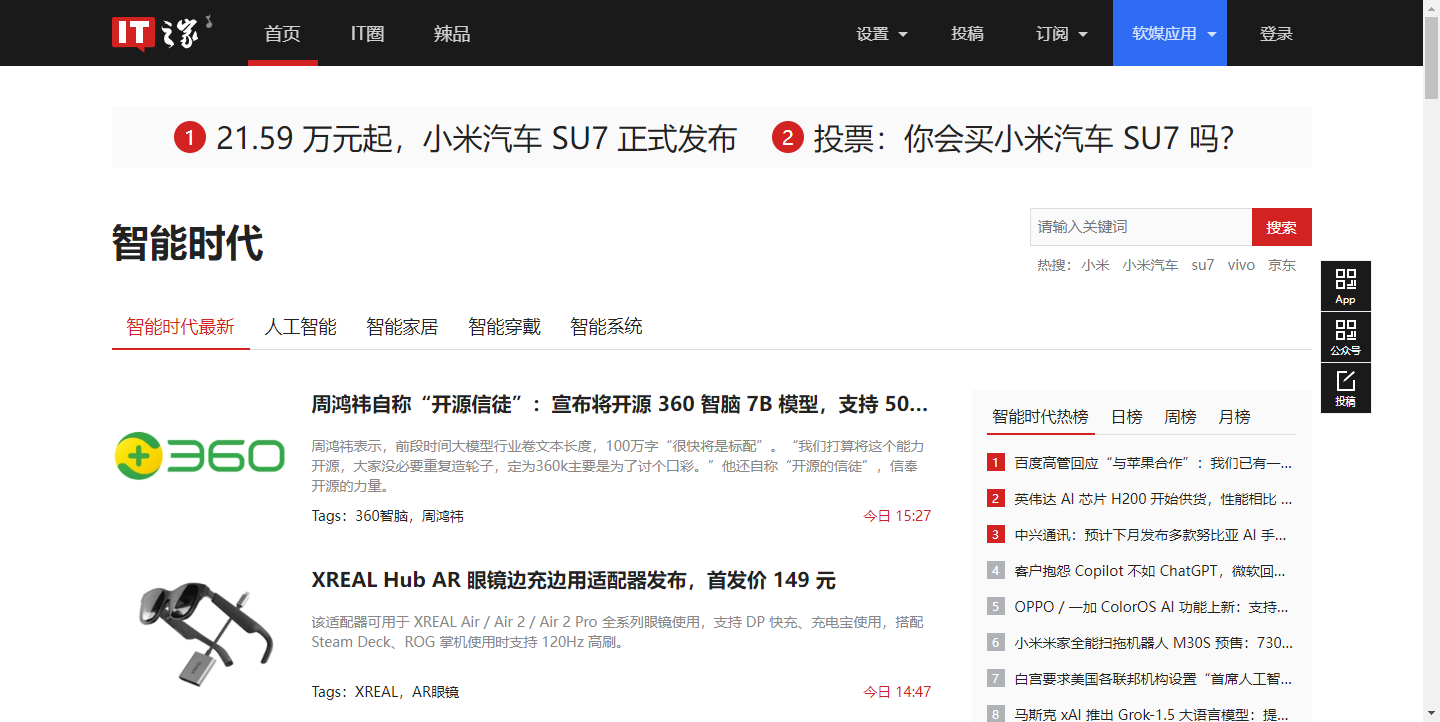Click 投稿 in the top navigation
Screen dimensions: 1440x722
(x=967, y=33)
